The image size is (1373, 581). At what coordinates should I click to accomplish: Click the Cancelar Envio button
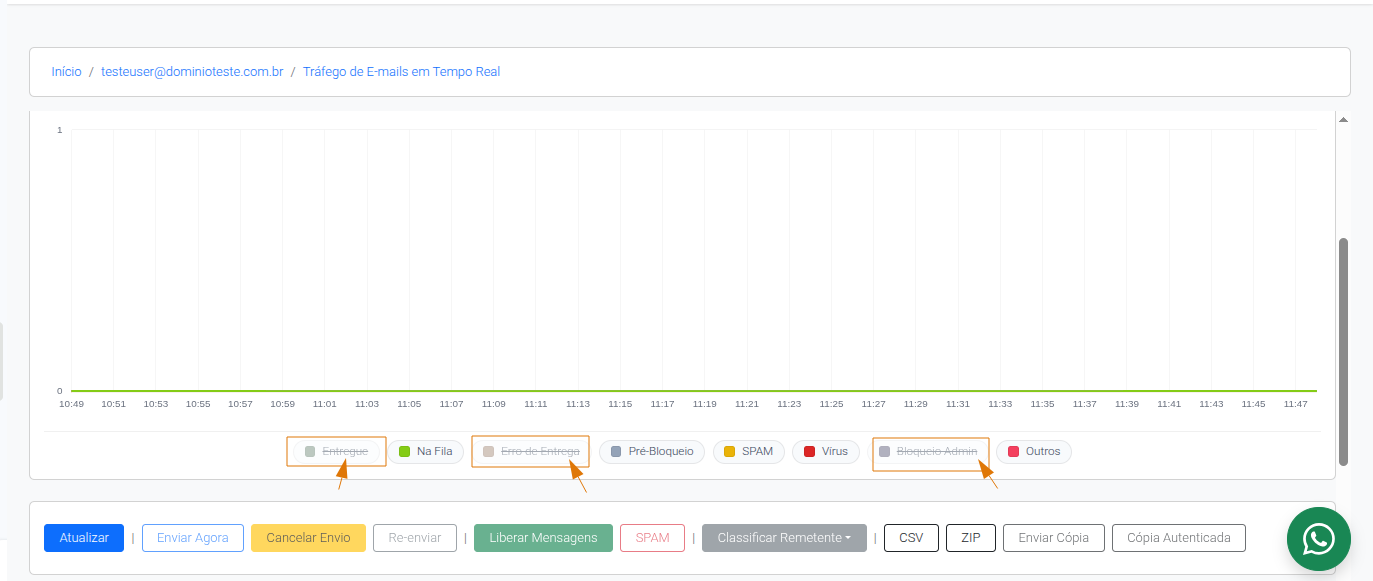tap(308, 538)
